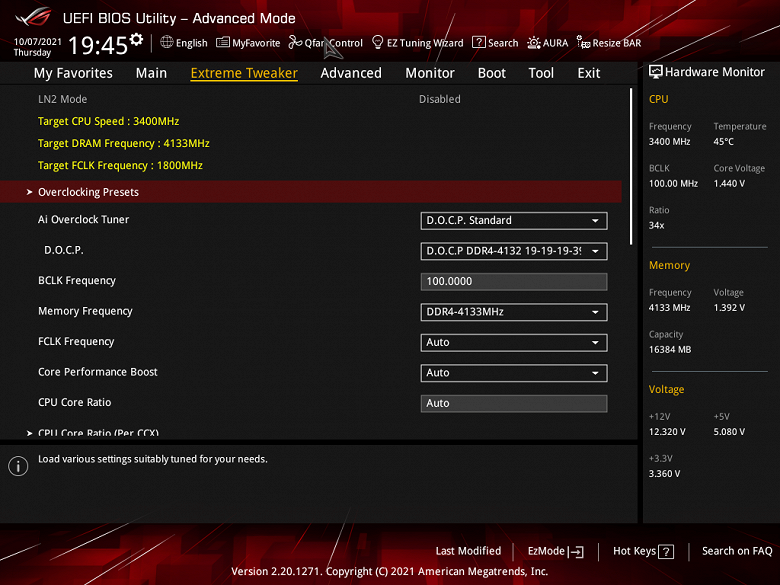Click Core Voltage 1.440 V value
This screenshot has height=585, width=780.
click(x=729, y=184)
